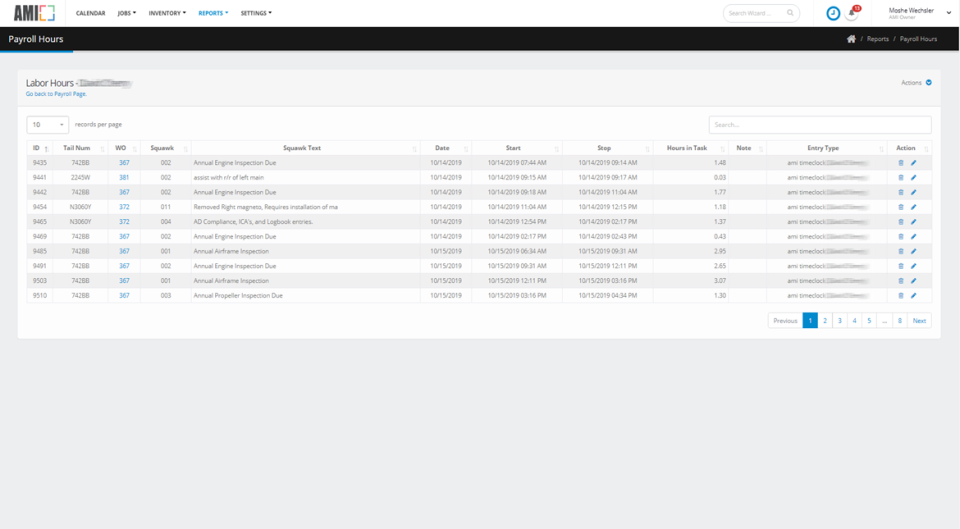This screenshot has height=529, width=960.
Task: Sort by Date column
Action: click(x=446, y=148)
